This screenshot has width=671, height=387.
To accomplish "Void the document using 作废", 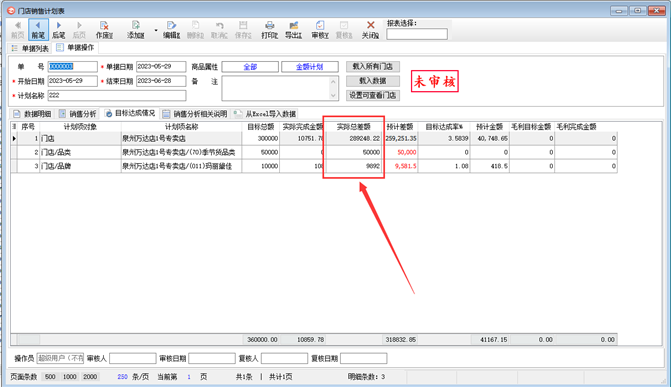I will (x=104, y=30).
